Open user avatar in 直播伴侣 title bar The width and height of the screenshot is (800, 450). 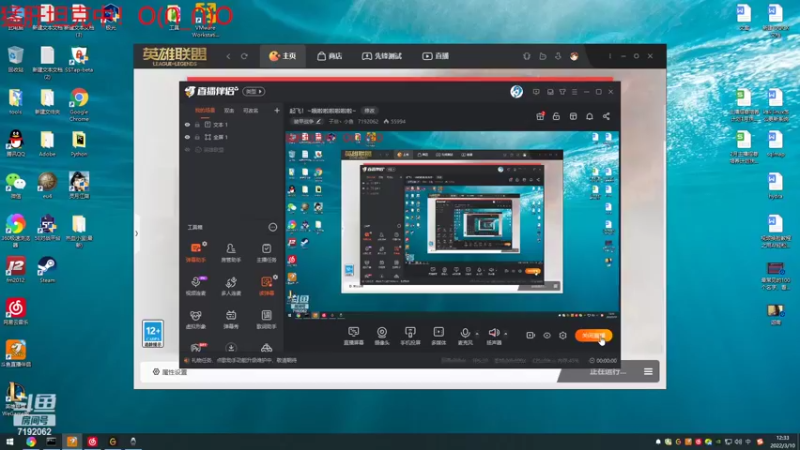(516, 92)
